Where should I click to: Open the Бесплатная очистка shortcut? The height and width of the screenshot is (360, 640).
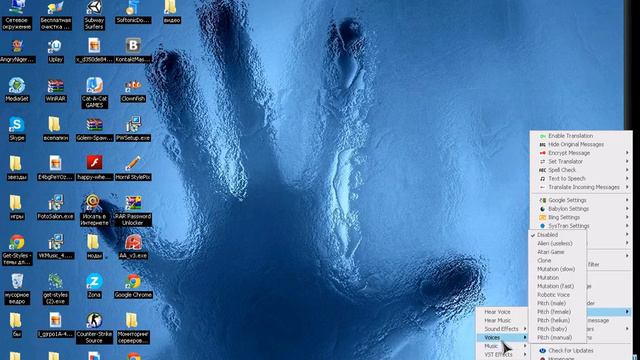point(56,16)
